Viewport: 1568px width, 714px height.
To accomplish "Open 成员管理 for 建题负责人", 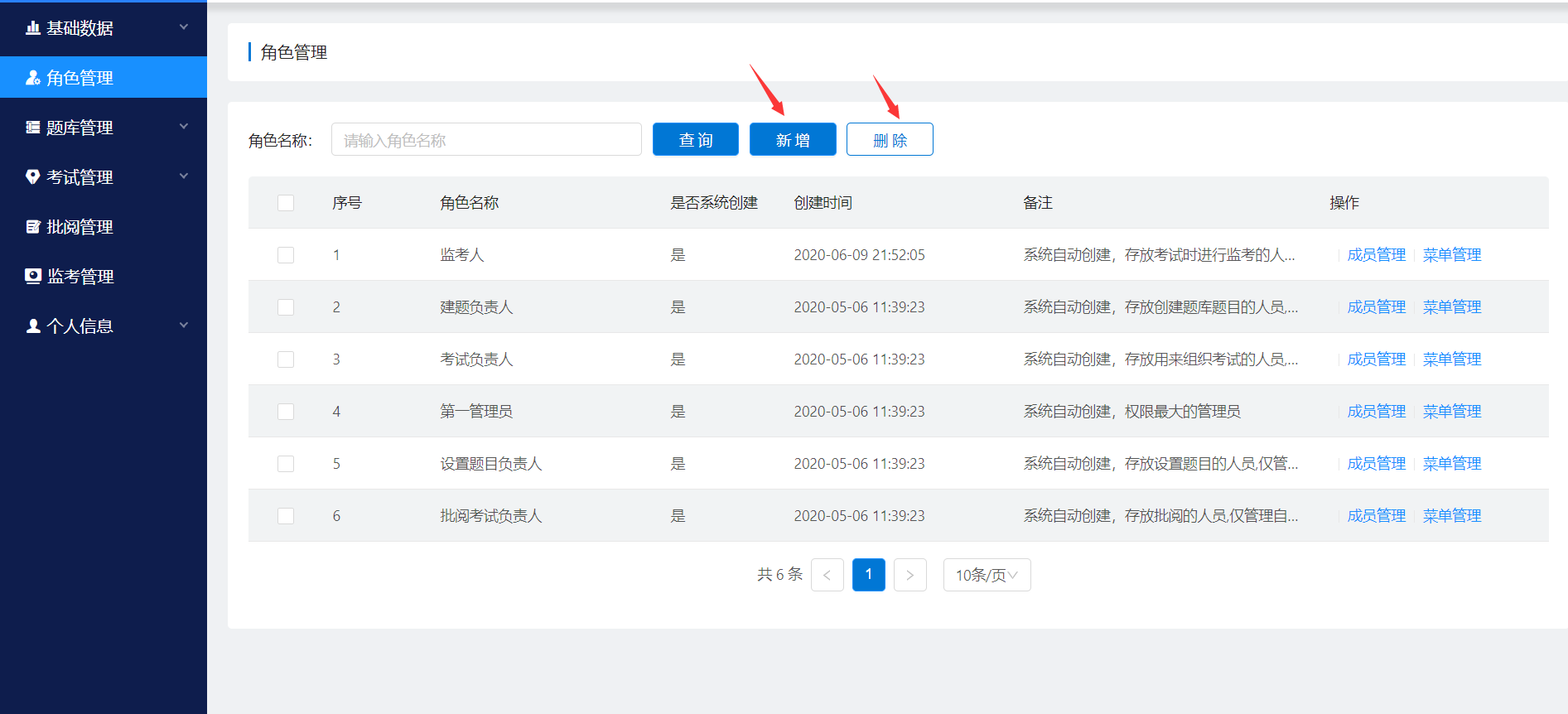I will pyautogui.click(x=1377, y=307).
